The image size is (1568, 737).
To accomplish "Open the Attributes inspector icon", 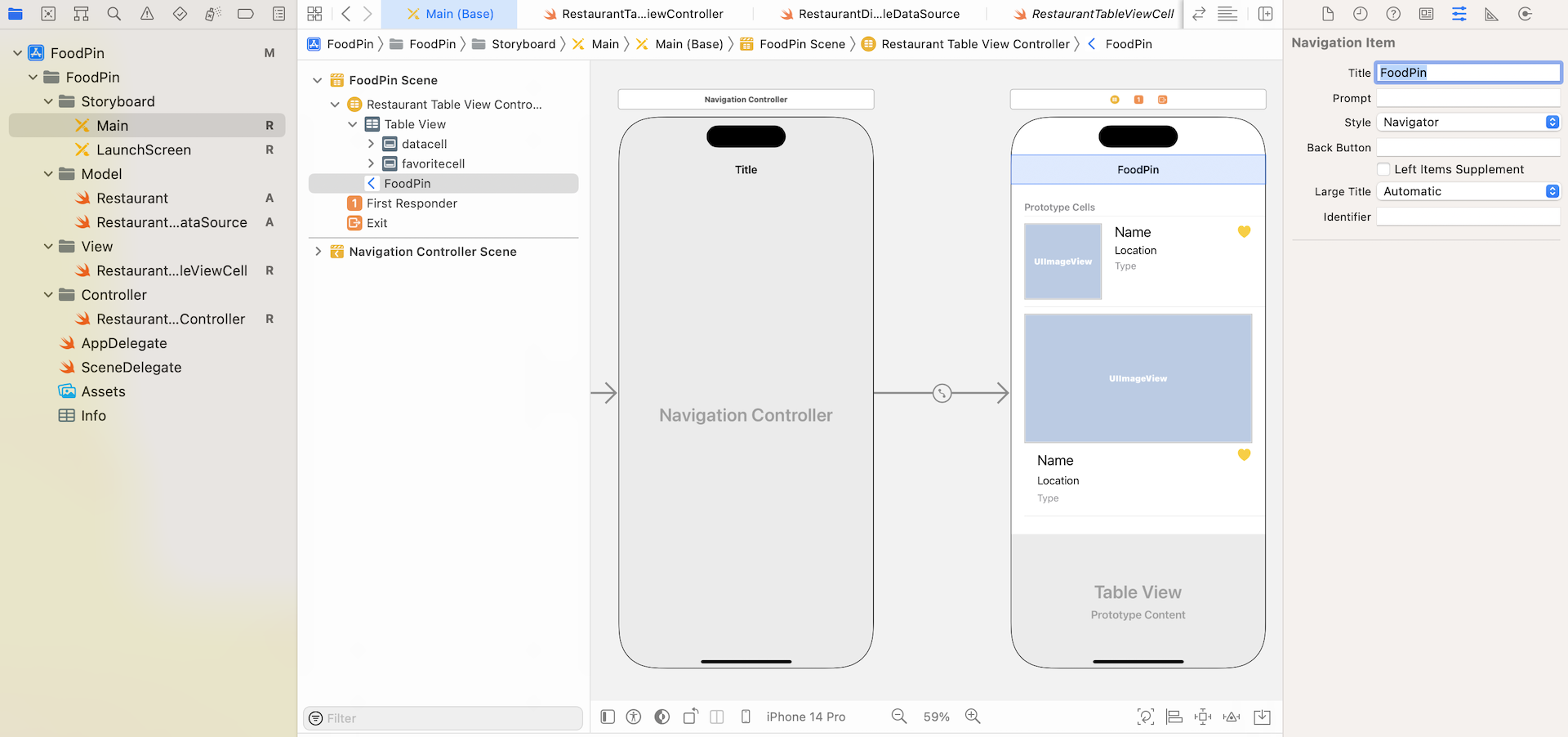I will pos(1459,14).
